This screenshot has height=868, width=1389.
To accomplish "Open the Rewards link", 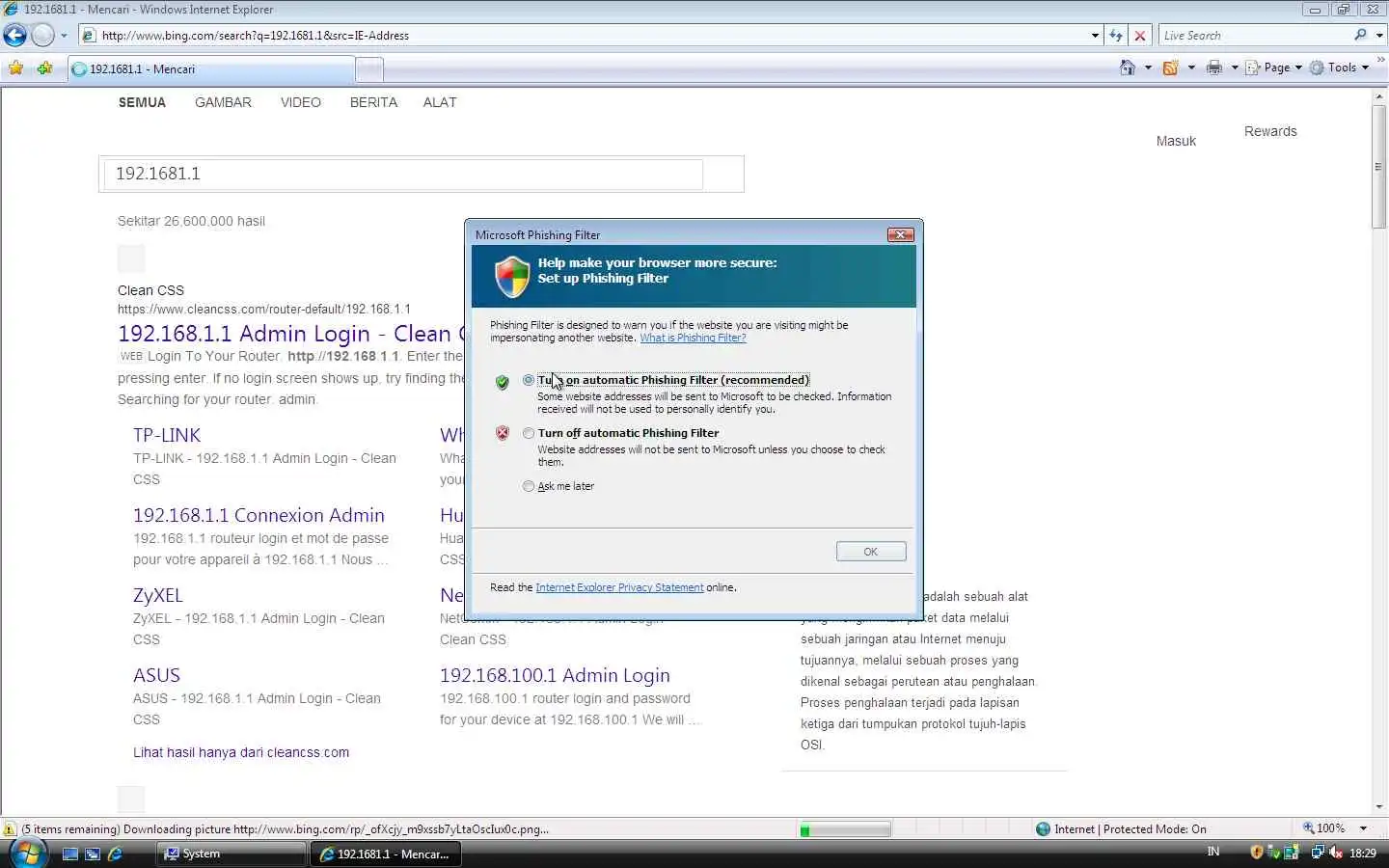I will [x=1270, y=131].
